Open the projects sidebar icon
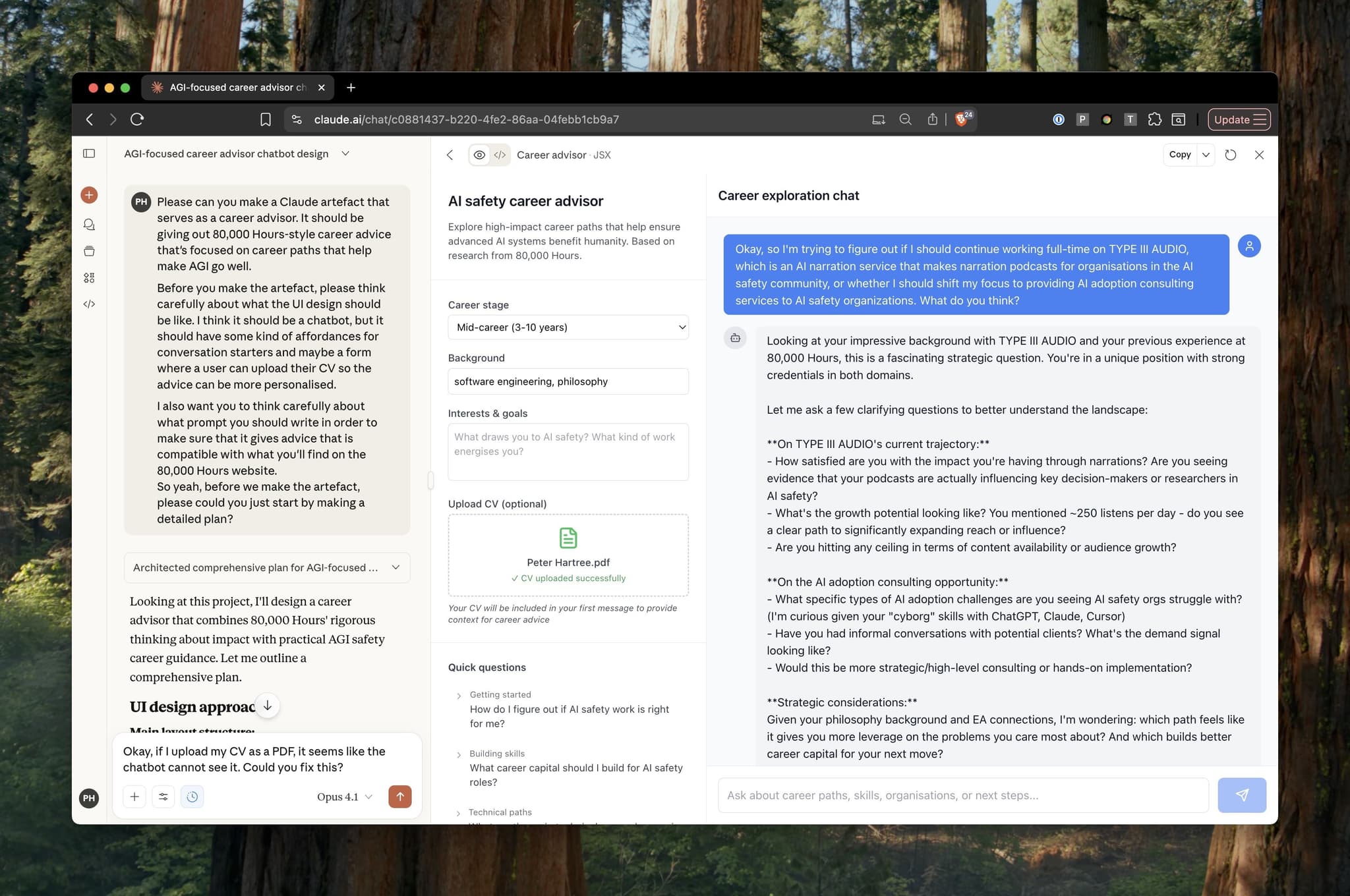This screenshot has width=1350, height=896. [89, 251]
